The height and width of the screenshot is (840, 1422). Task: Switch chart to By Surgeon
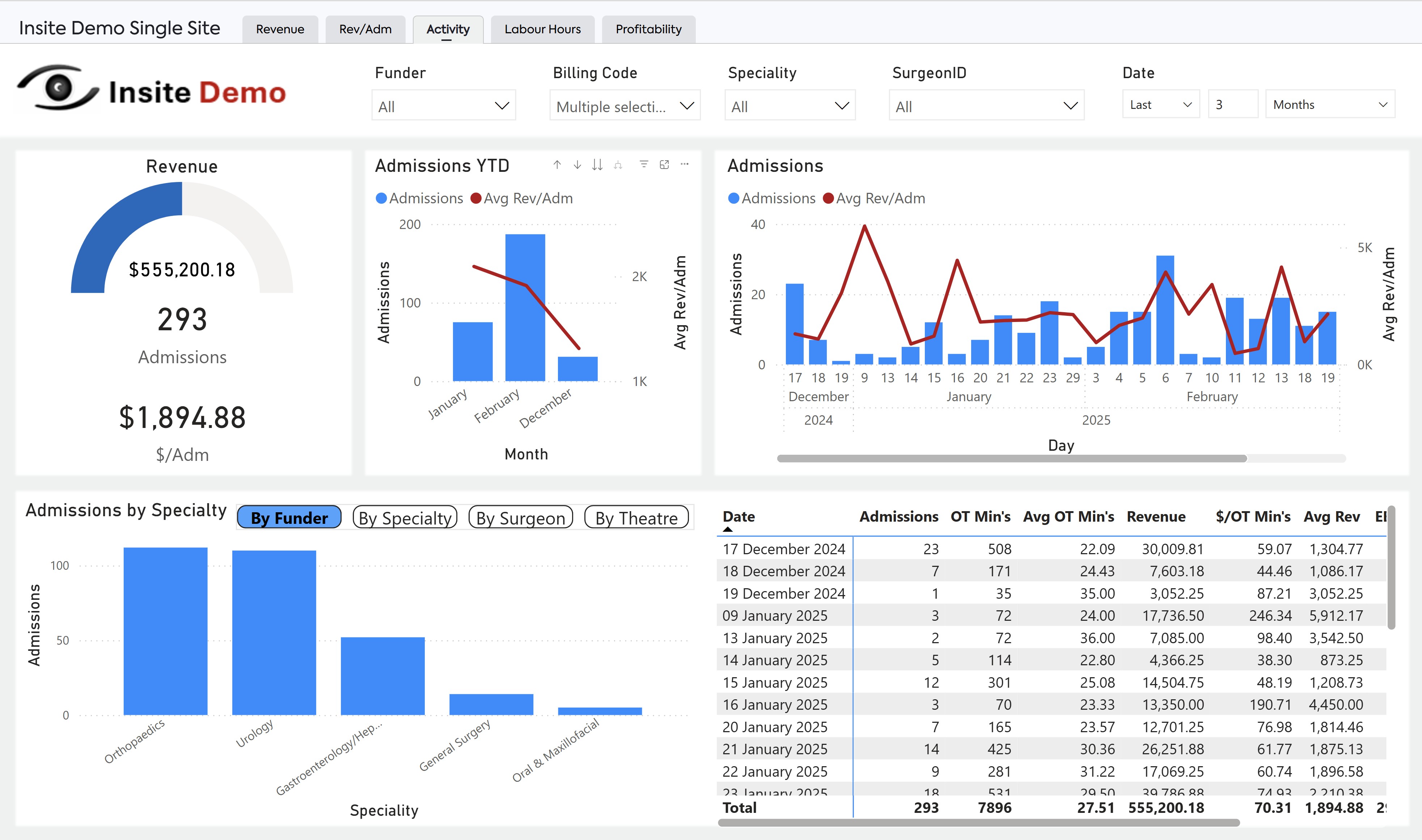[x=520, y=517]
